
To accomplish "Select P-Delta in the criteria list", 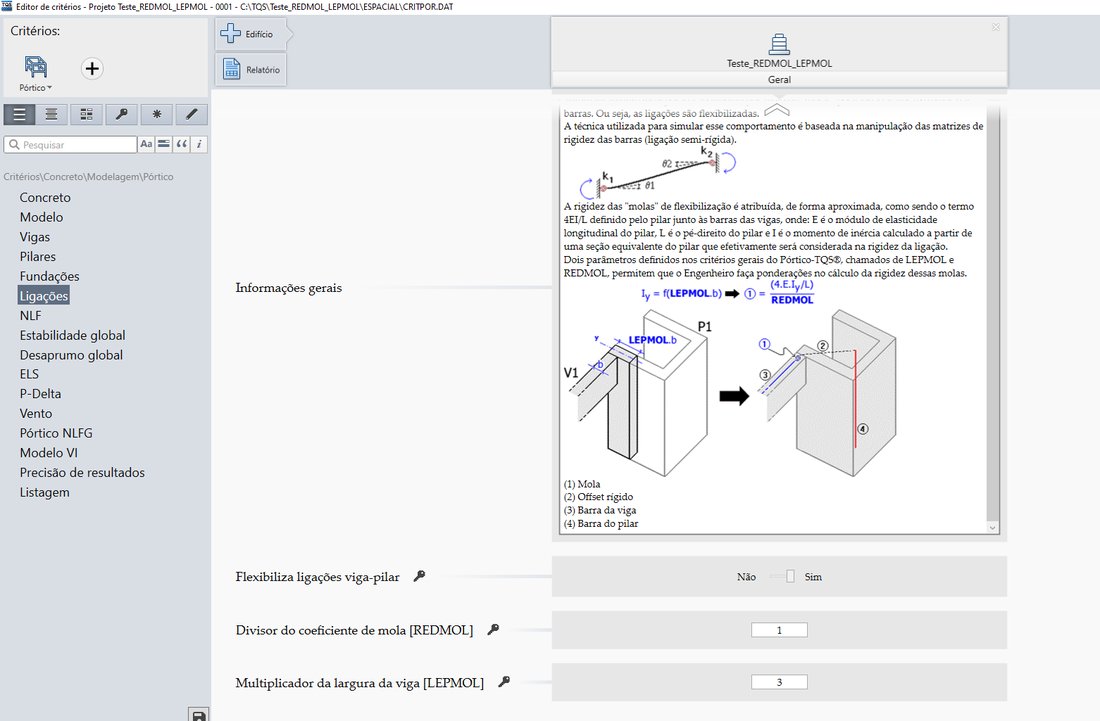I will coord(40,394).
